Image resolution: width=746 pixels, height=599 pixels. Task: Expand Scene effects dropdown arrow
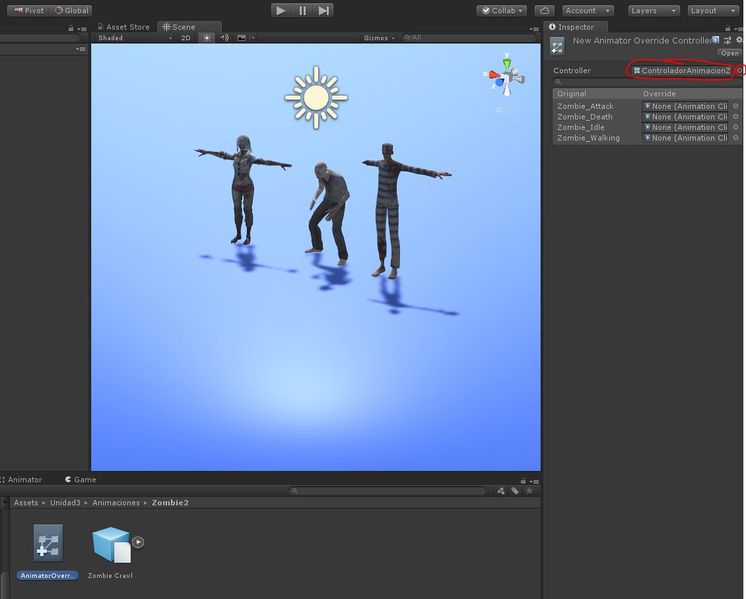pyautogui.click(x=253, y=38)
